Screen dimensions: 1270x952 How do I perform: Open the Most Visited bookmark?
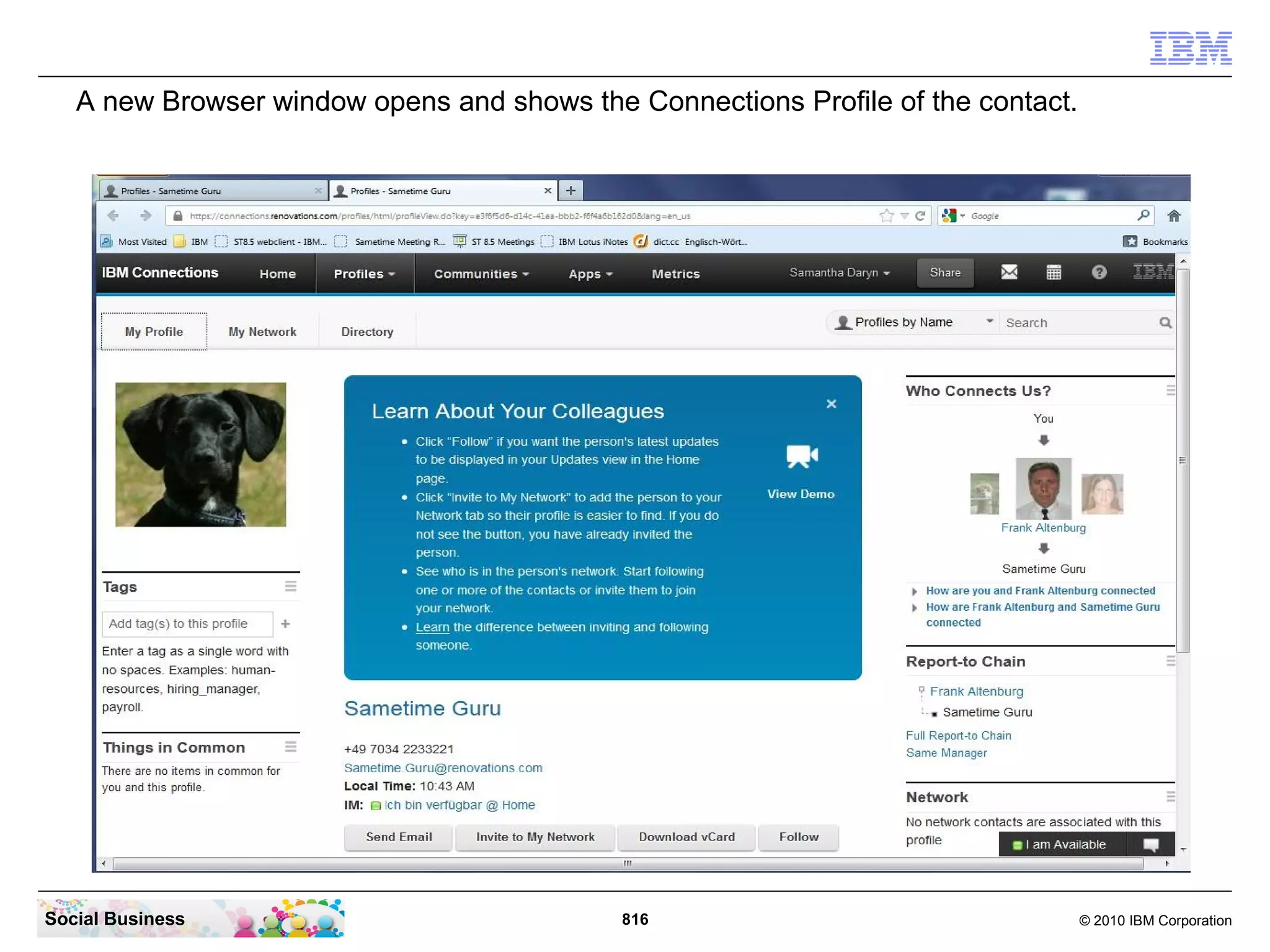pyautogui.click(x=135, y=242)
